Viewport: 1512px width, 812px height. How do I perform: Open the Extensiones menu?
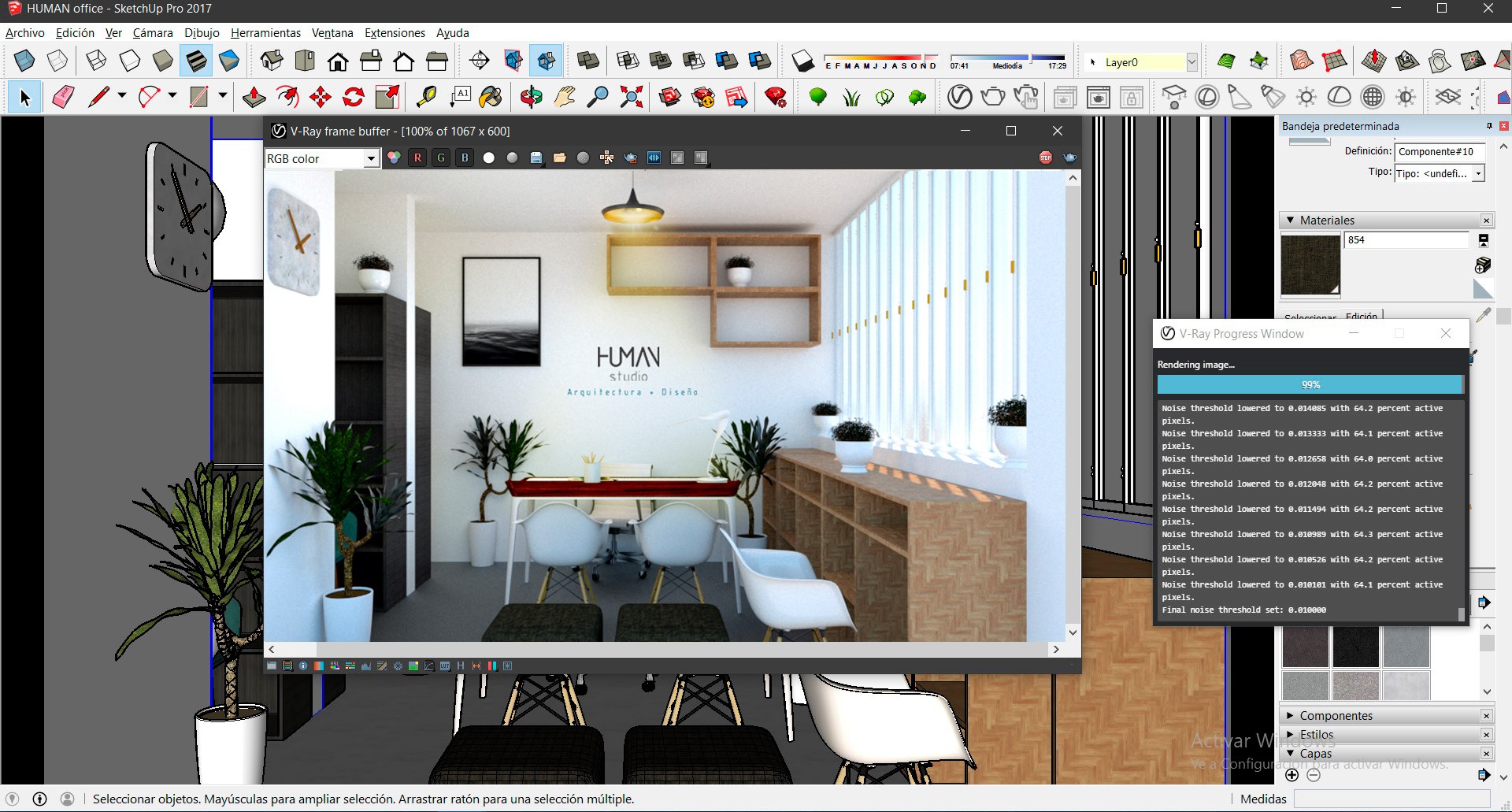tap(395, 33)
